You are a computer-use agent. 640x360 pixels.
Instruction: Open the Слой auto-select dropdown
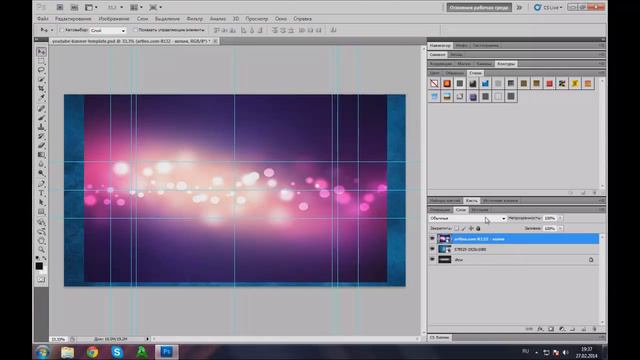point(108,30)
